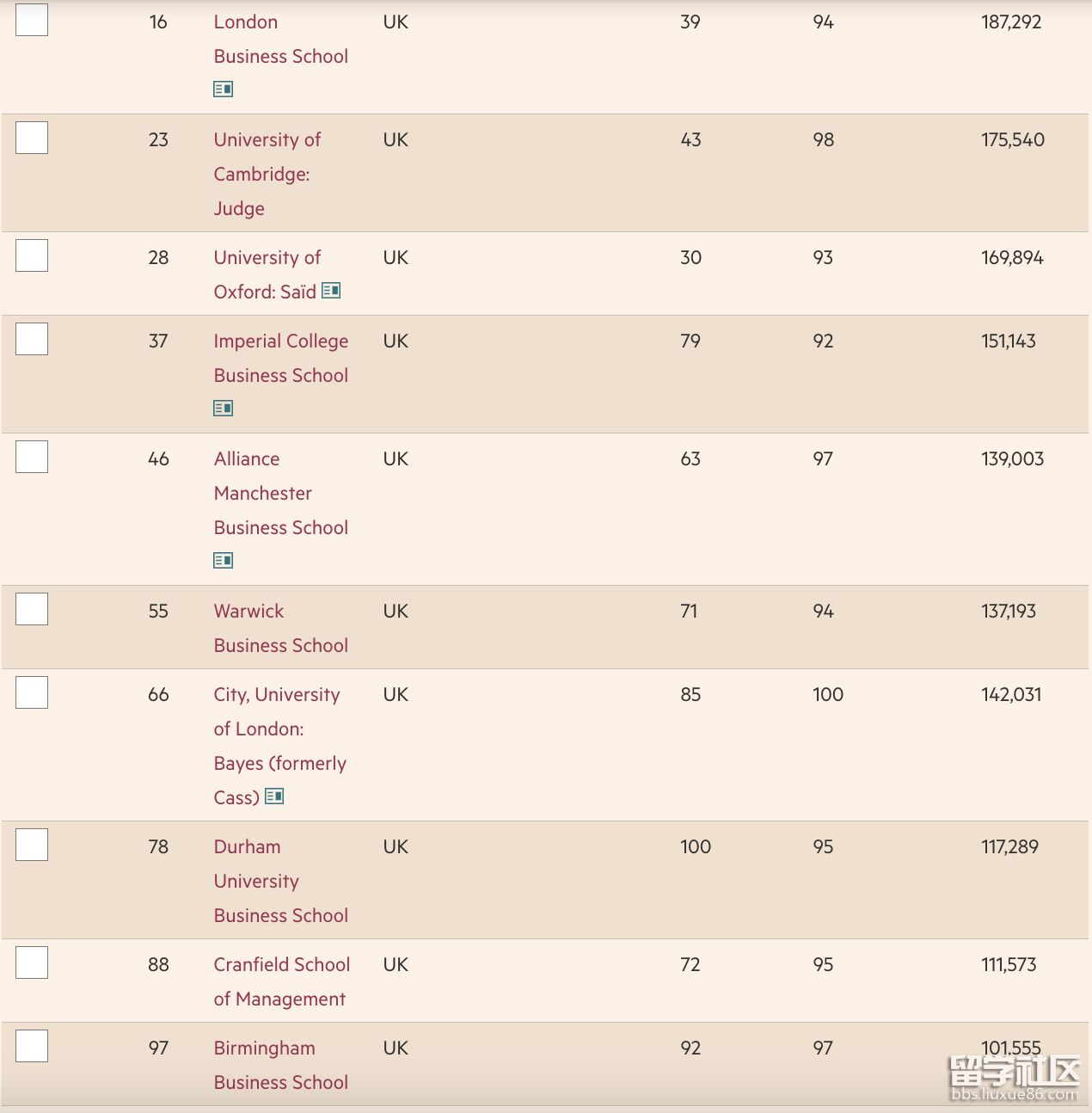Select checkbox for University of Cambridge: Judge
The width and height of the screenshot is (1092, 1113).
coord(32,138)
